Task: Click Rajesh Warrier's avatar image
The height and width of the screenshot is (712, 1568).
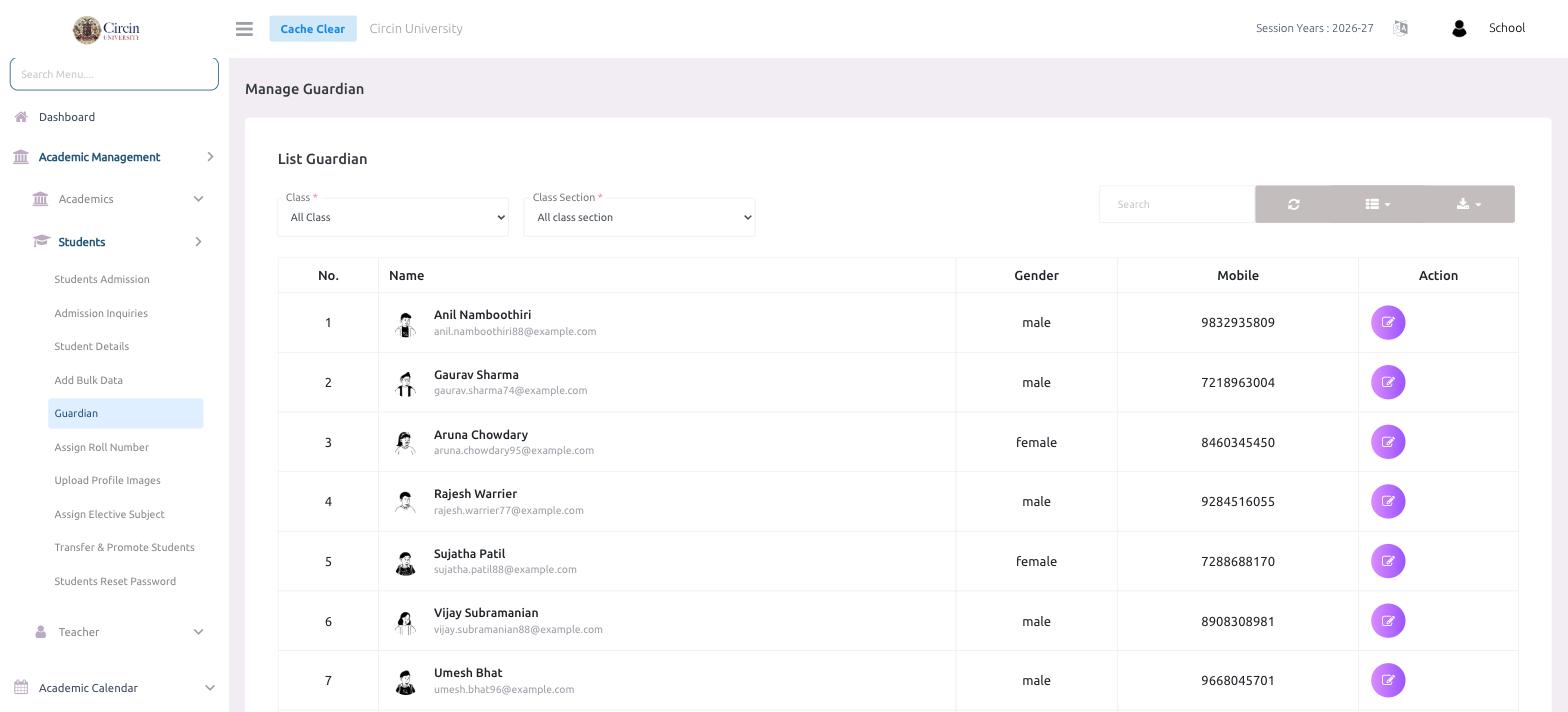Action: coord(405,502)
